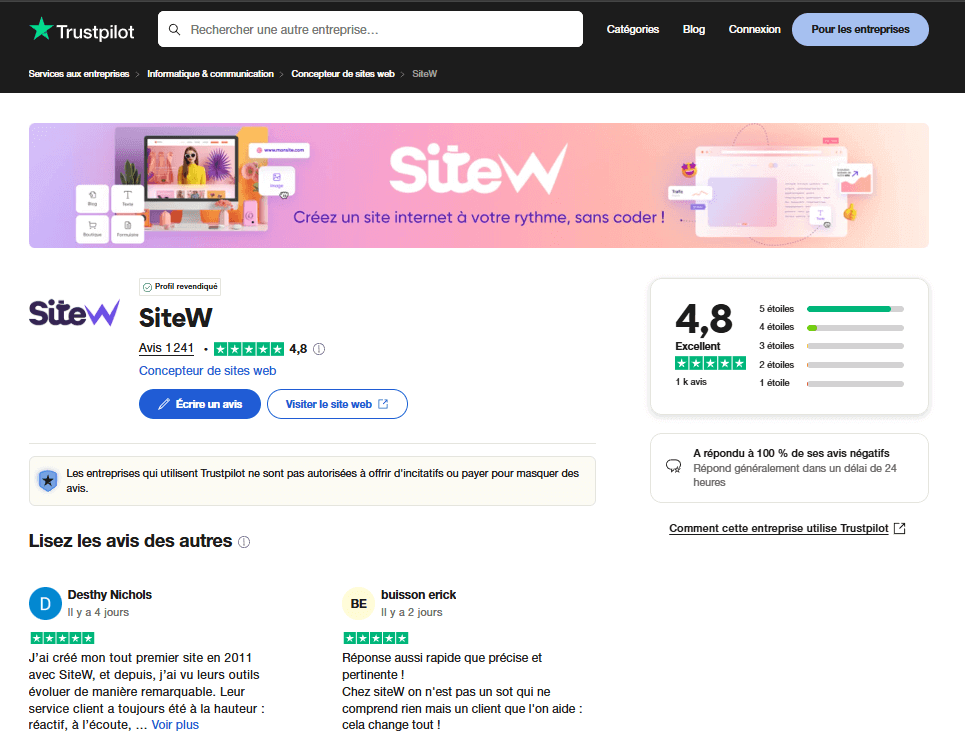This screenshot has height=752, width=965.
Task: Click info icon next to 'Lisez les avis des autres'
Action: [244, 542]
